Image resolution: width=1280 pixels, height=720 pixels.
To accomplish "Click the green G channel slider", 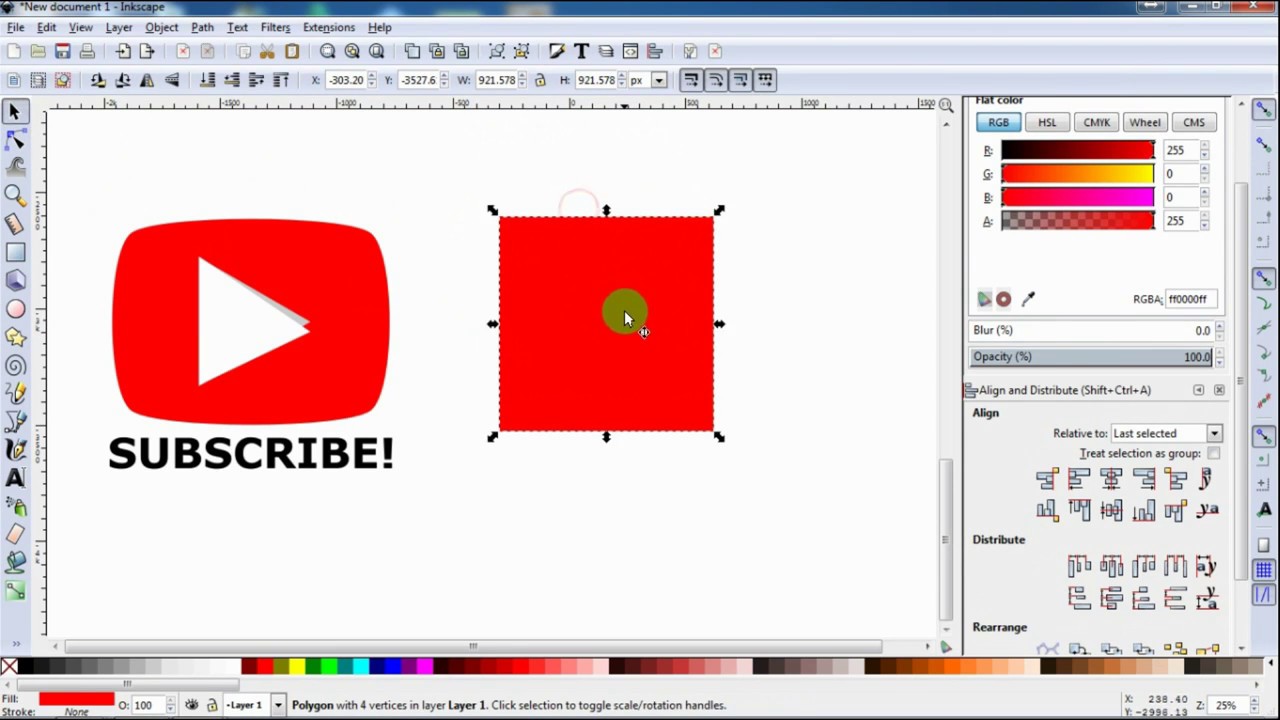I will (x=1078, y=174).
